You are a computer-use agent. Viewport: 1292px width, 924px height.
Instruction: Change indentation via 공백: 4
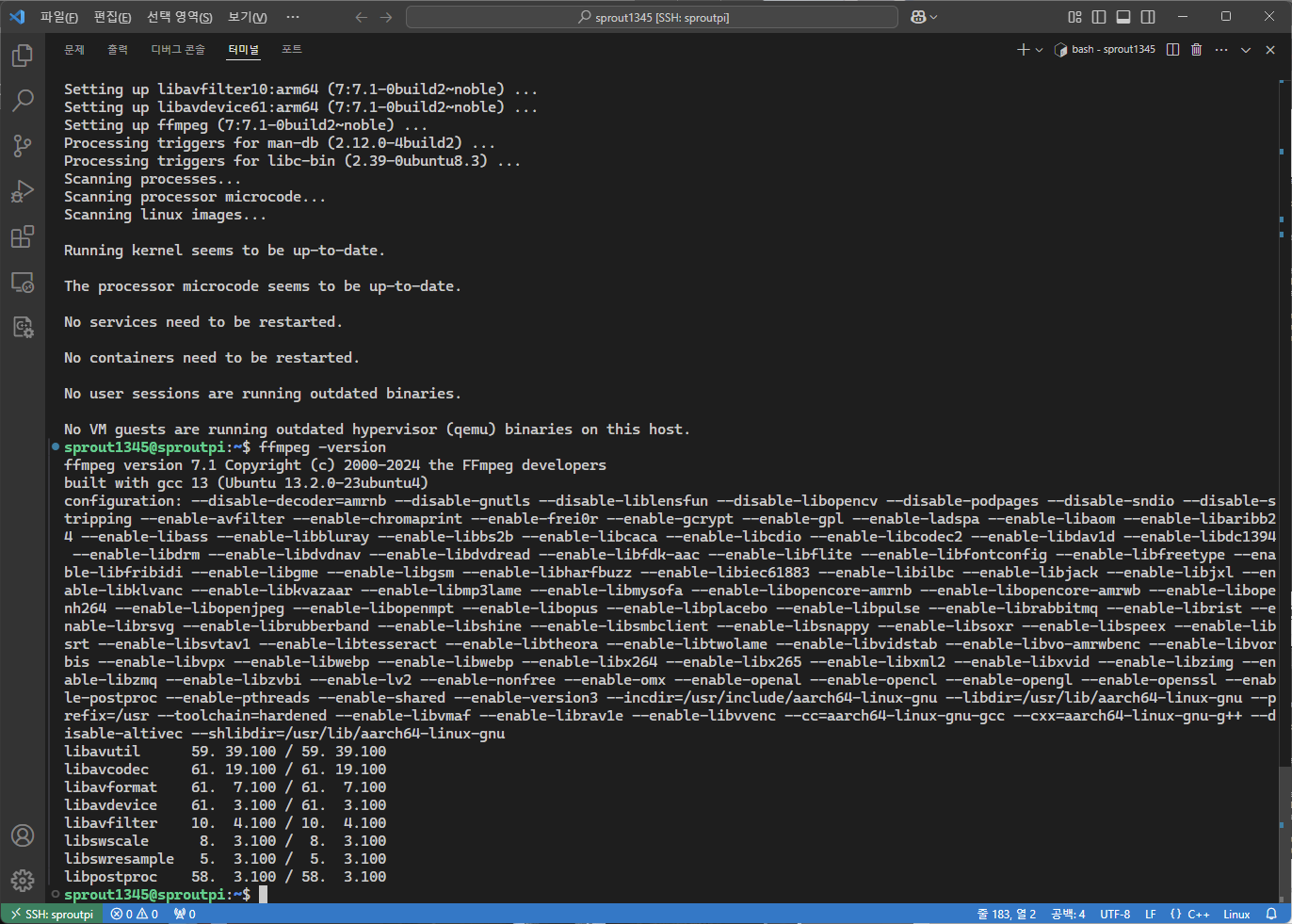click(x=1068, y=914)
